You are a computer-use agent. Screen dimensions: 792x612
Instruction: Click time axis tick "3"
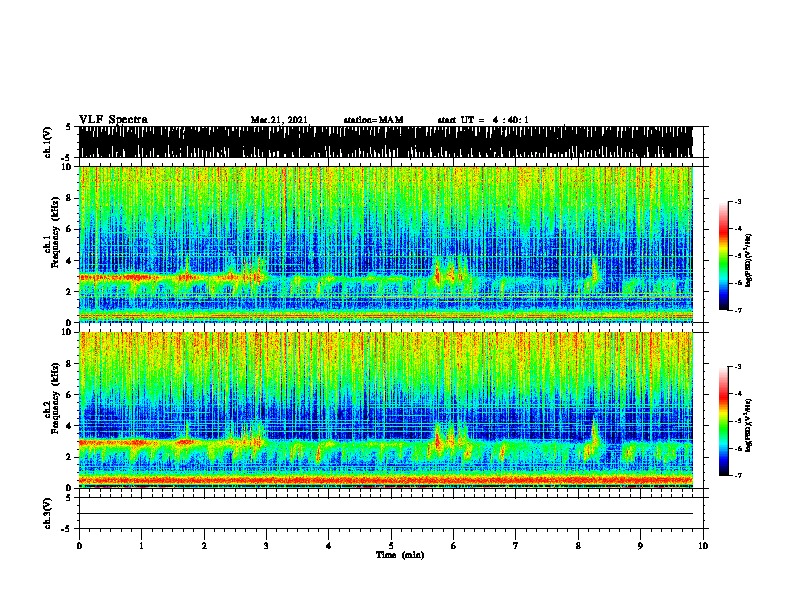click(x=266, y=546)
